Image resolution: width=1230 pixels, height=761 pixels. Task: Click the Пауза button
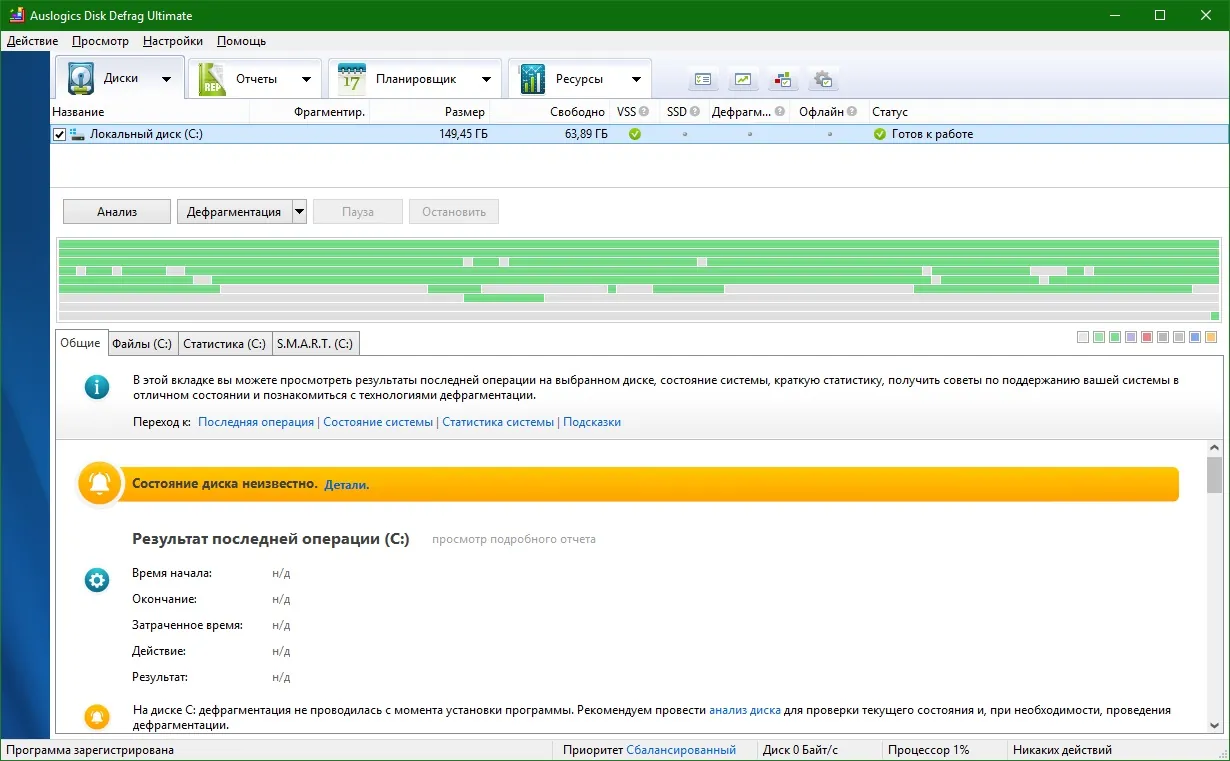point(358,212)
